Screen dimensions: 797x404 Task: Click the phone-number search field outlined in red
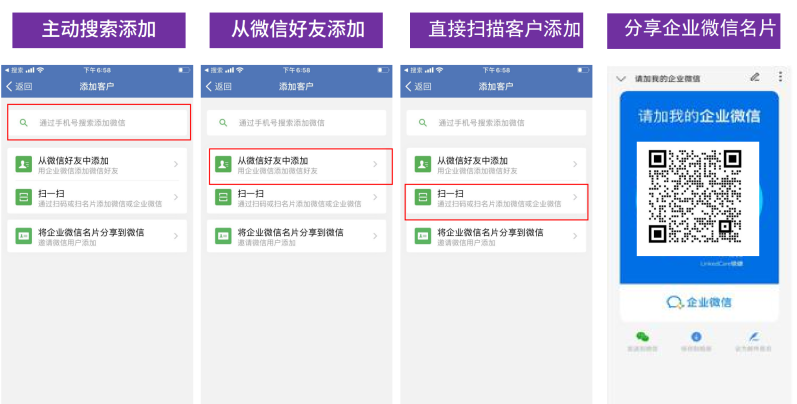click(x=99, y=122)
